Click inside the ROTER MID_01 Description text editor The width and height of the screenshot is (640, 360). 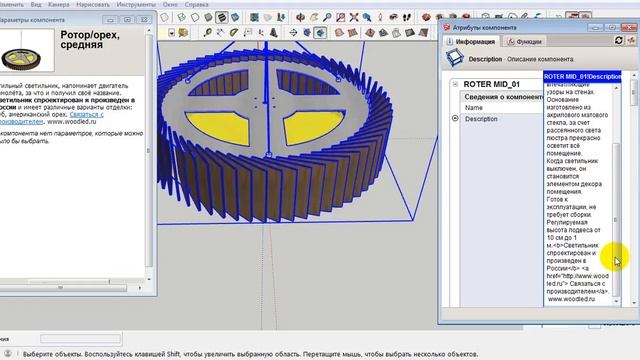pos(577,192)
